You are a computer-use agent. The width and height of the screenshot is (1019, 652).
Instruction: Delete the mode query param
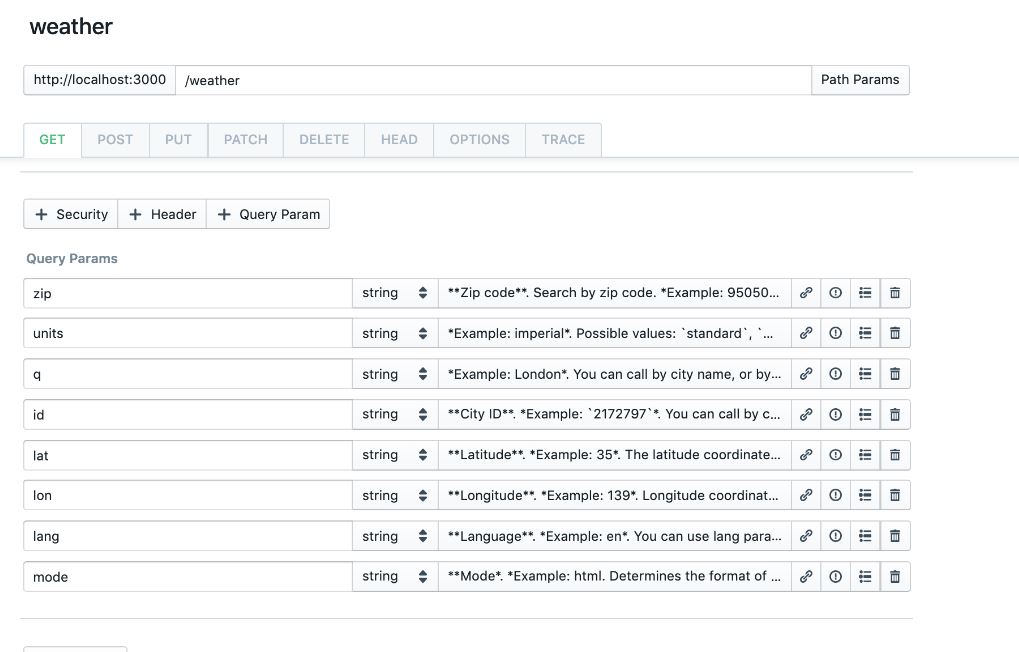pyautogui.click(x=895, y=577)
